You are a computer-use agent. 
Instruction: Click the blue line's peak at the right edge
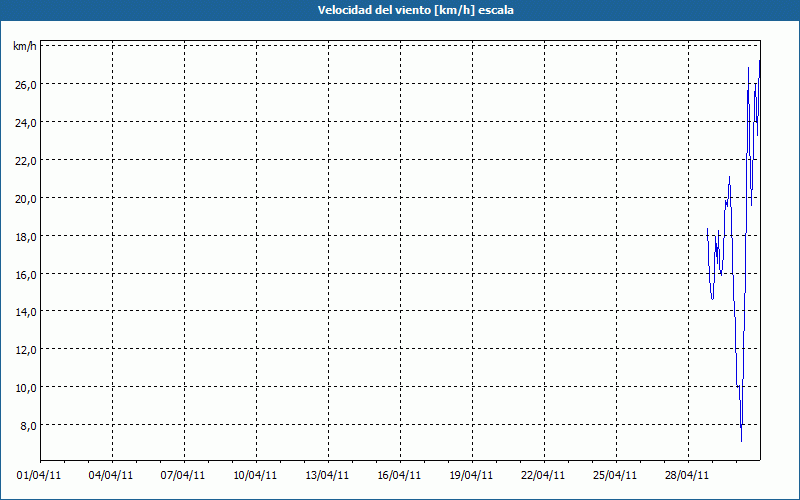[759, 61]
